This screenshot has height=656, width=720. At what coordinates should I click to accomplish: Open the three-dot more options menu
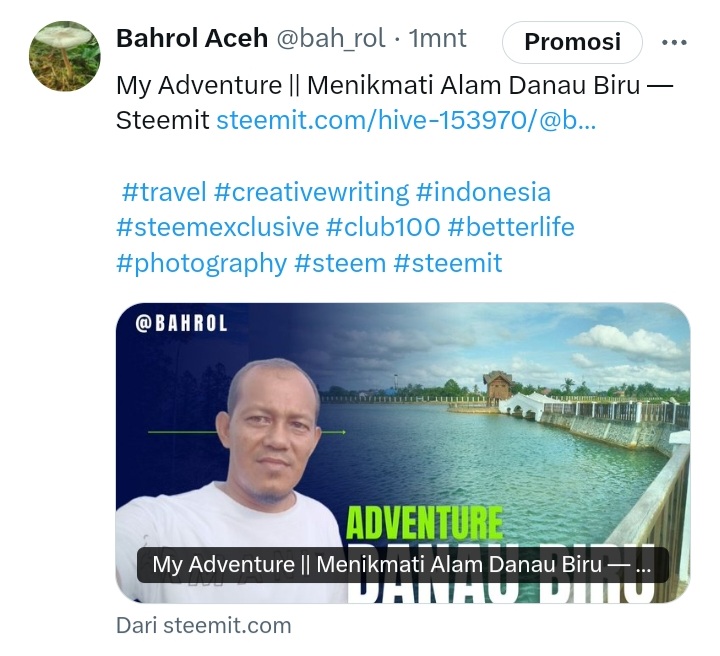coord(674,43)
